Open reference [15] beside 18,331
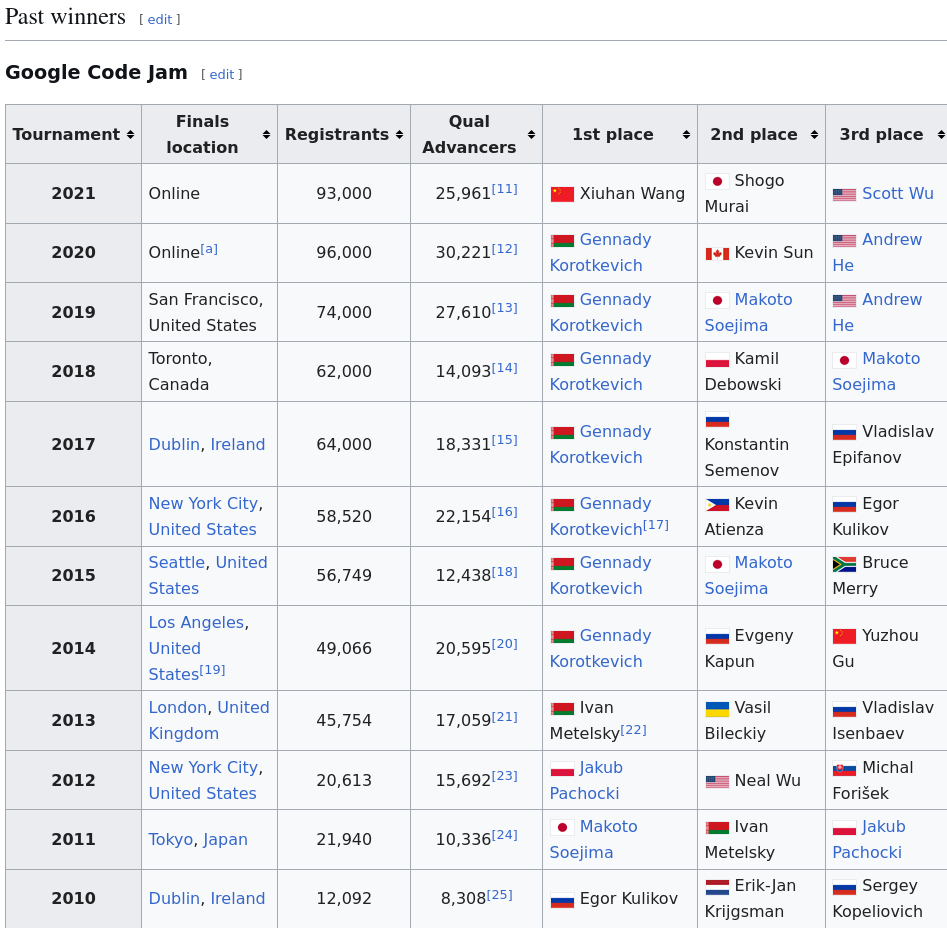The image size is (947, 928). click(504, 440)
